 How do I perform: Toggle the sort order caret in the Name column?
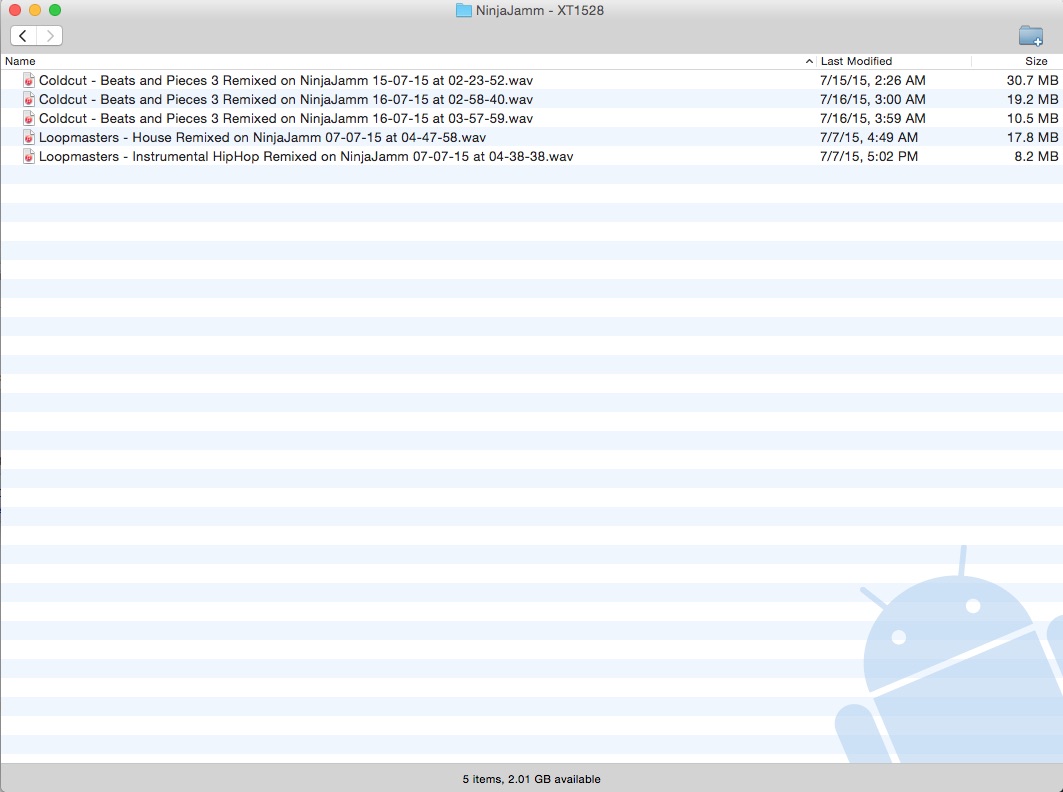(x=809, y=61)
